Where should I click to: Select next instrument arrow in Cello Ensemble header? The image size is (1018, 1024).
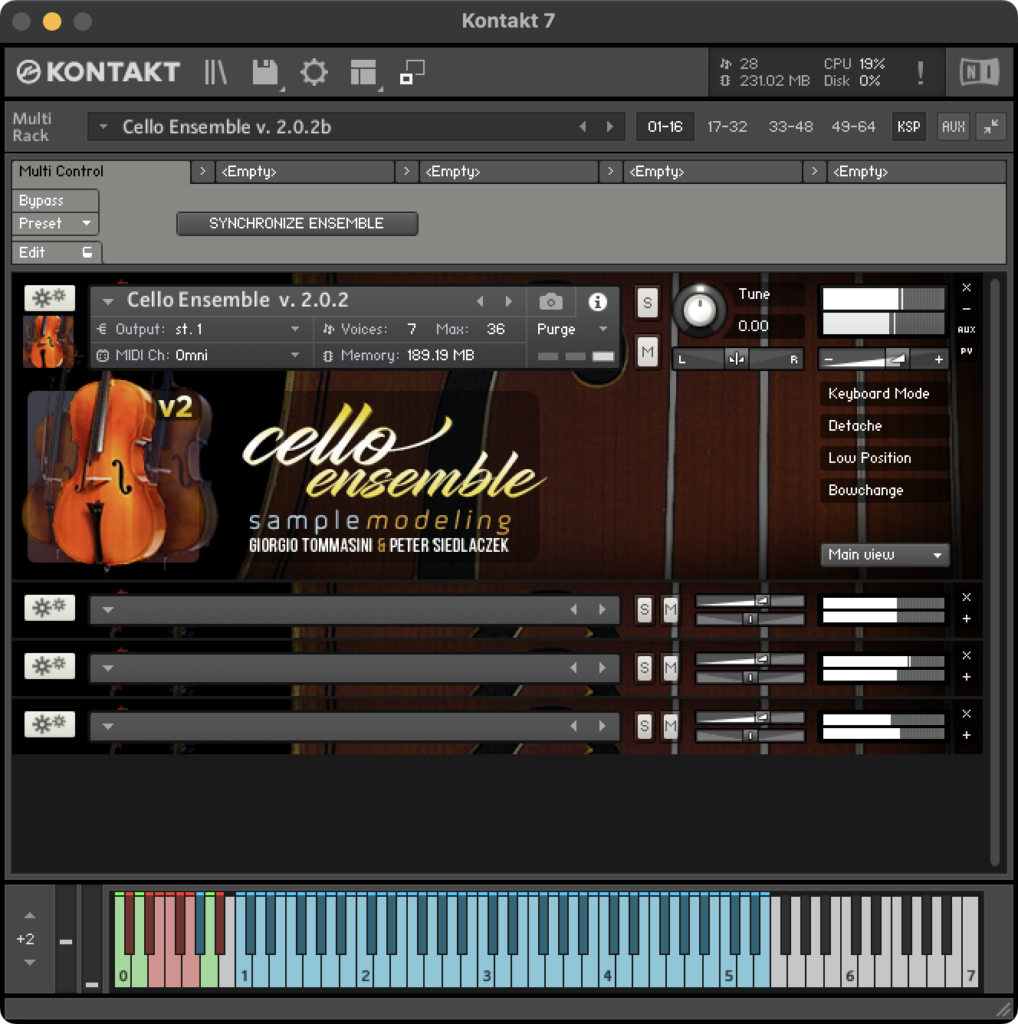509,302
